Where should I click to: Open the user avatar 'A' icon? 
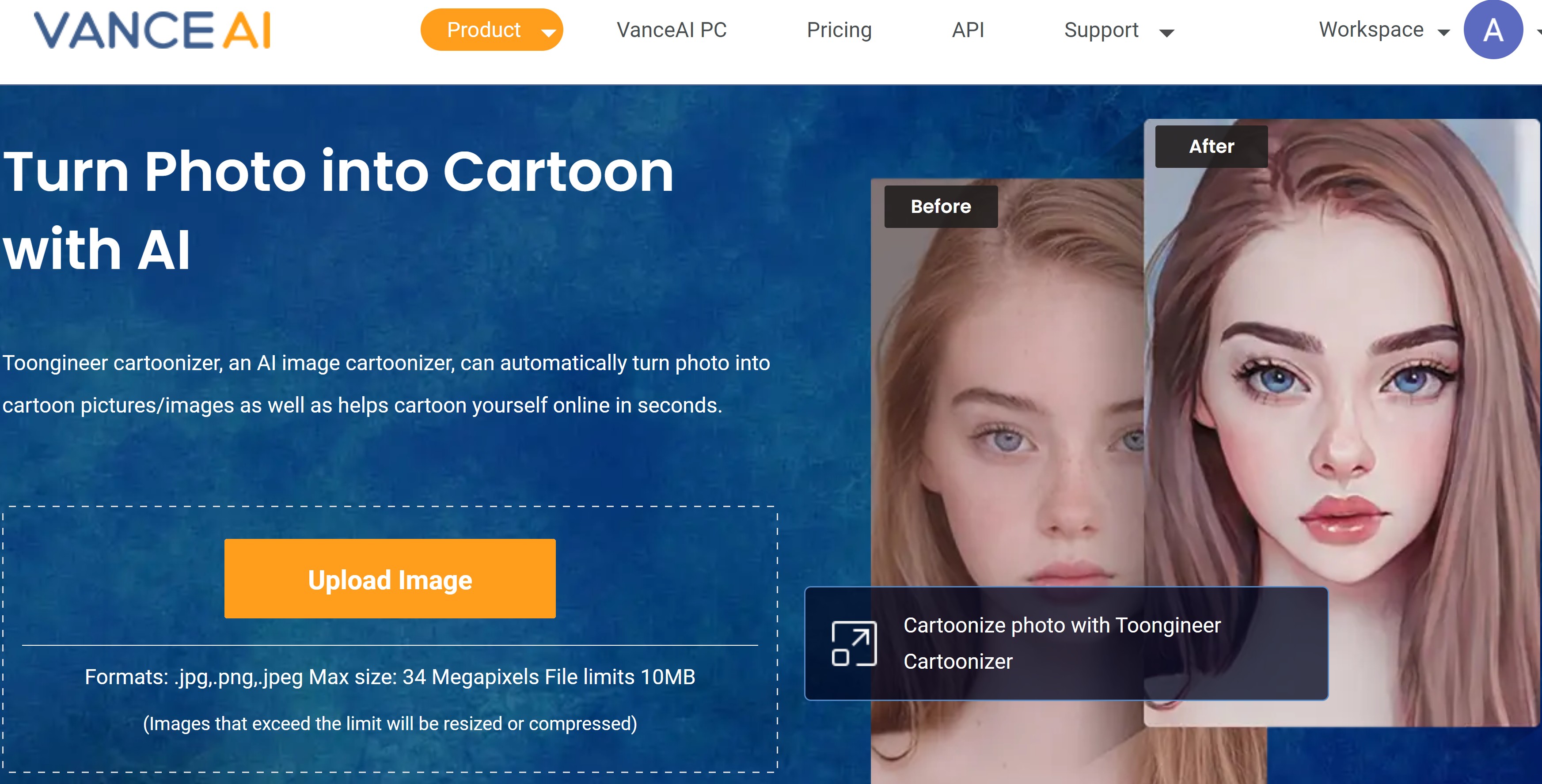(x=1493, y=30)
